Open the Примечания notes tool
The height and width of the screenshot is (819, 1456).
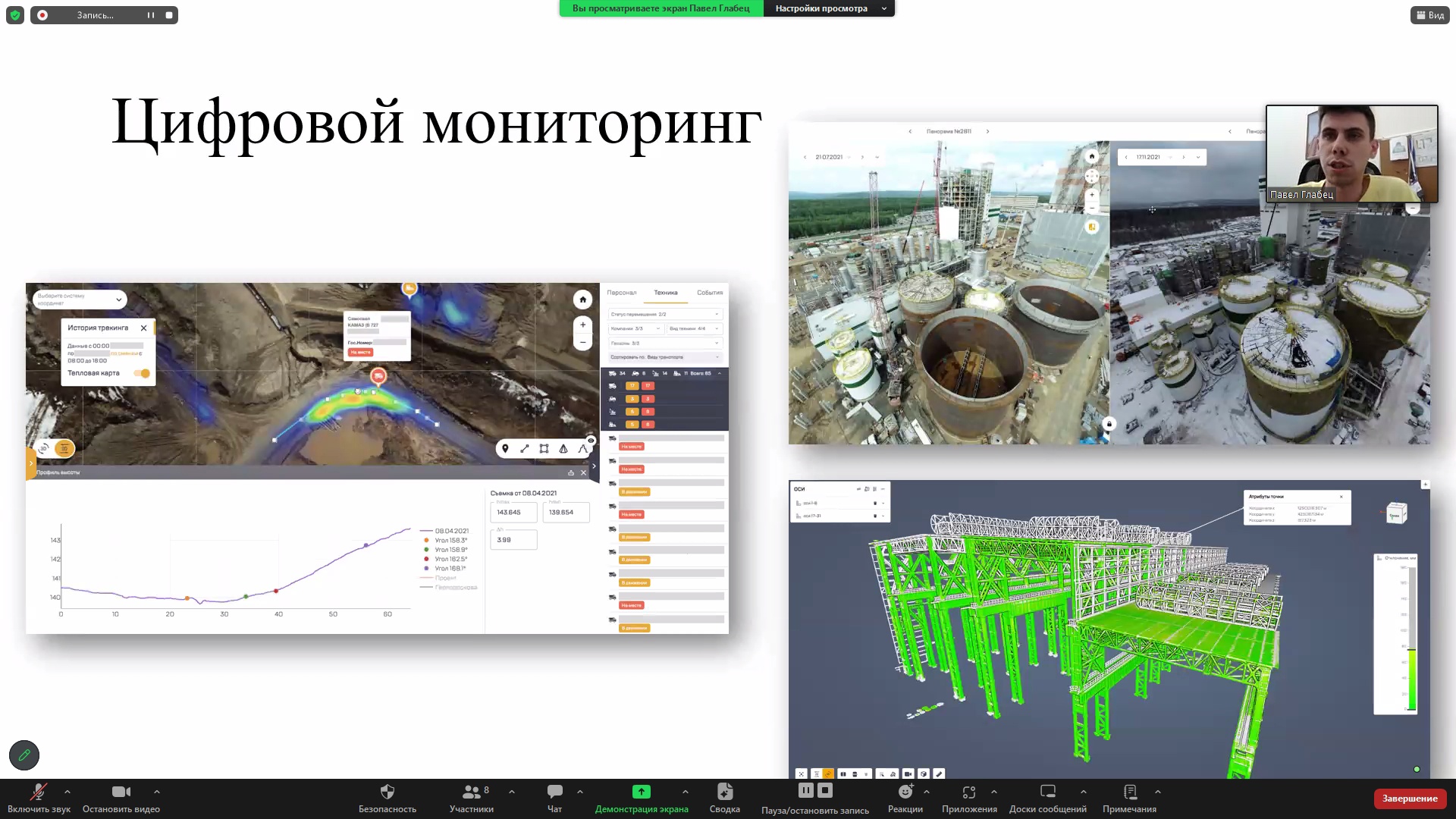pos(1130,799)
